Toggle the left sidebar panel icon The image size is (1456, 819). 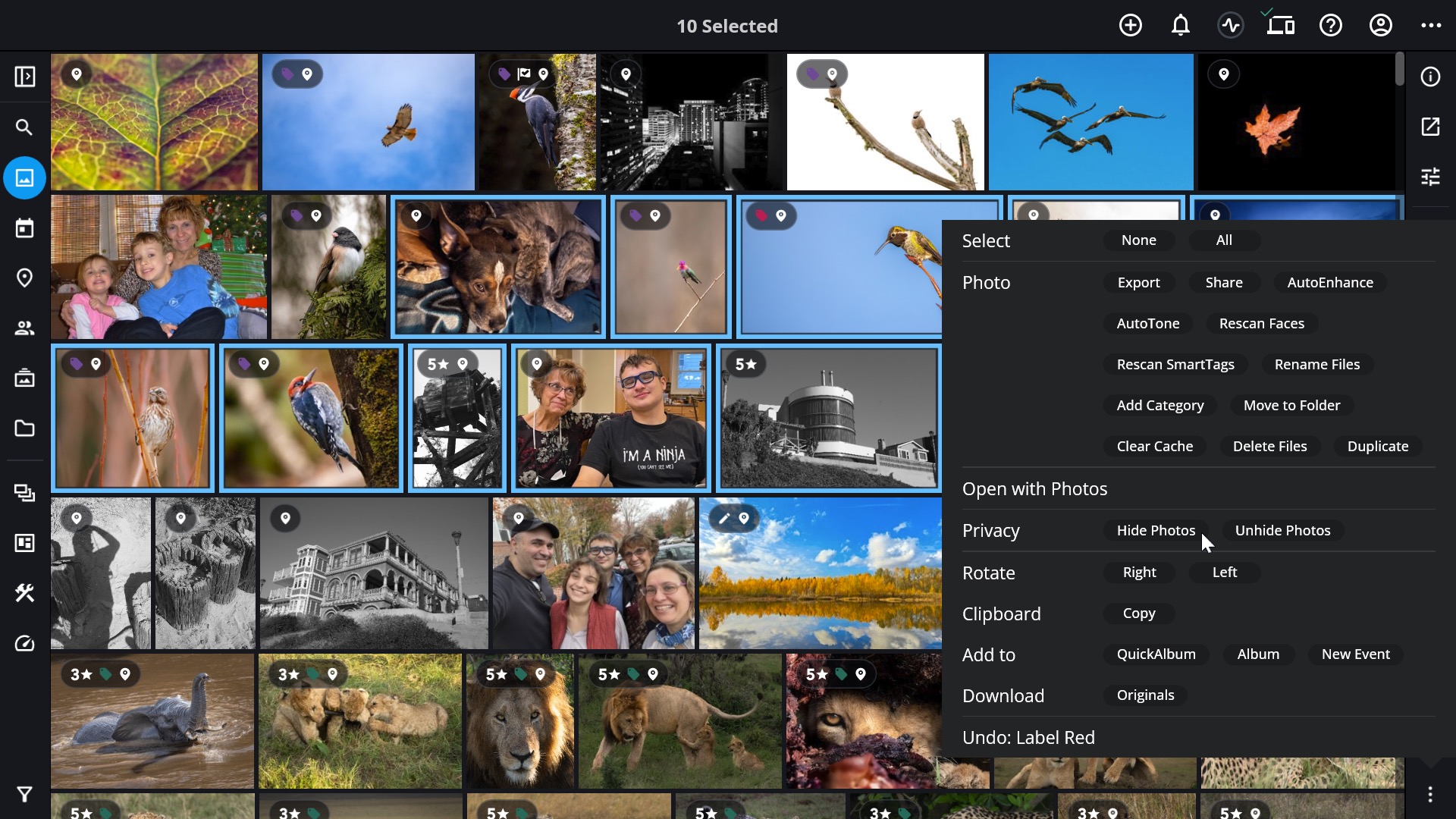pos(24,77)
